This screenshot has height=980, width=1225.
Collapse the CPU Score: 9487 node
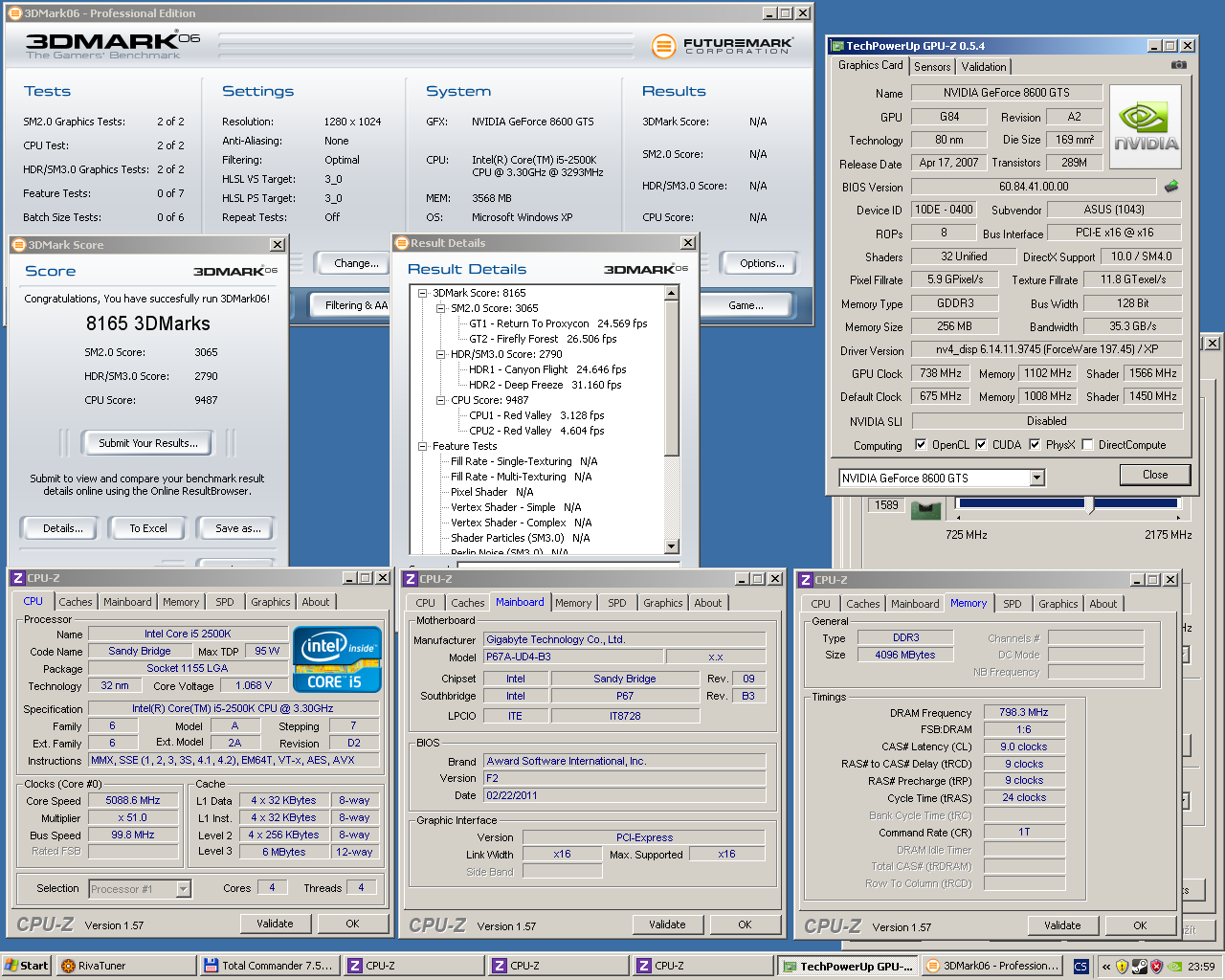coord(440,400)
